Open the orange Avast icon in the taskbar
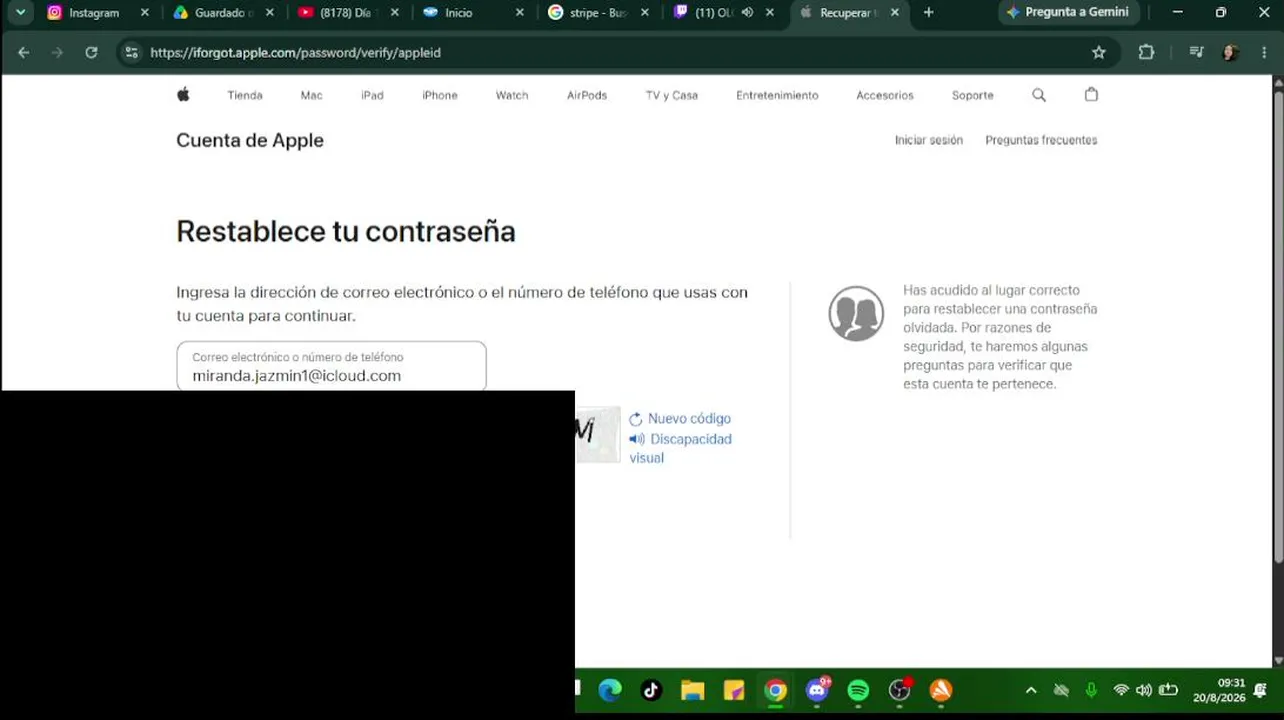Screen dimensions: 1284x720 (x=941, y=690)
